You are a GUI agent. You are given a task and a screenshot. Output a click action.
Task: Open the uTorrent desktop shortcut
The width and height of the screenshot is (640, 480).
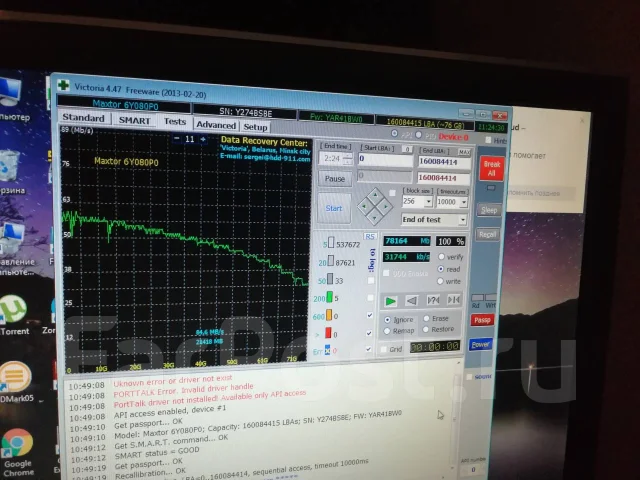coord(14,315)
